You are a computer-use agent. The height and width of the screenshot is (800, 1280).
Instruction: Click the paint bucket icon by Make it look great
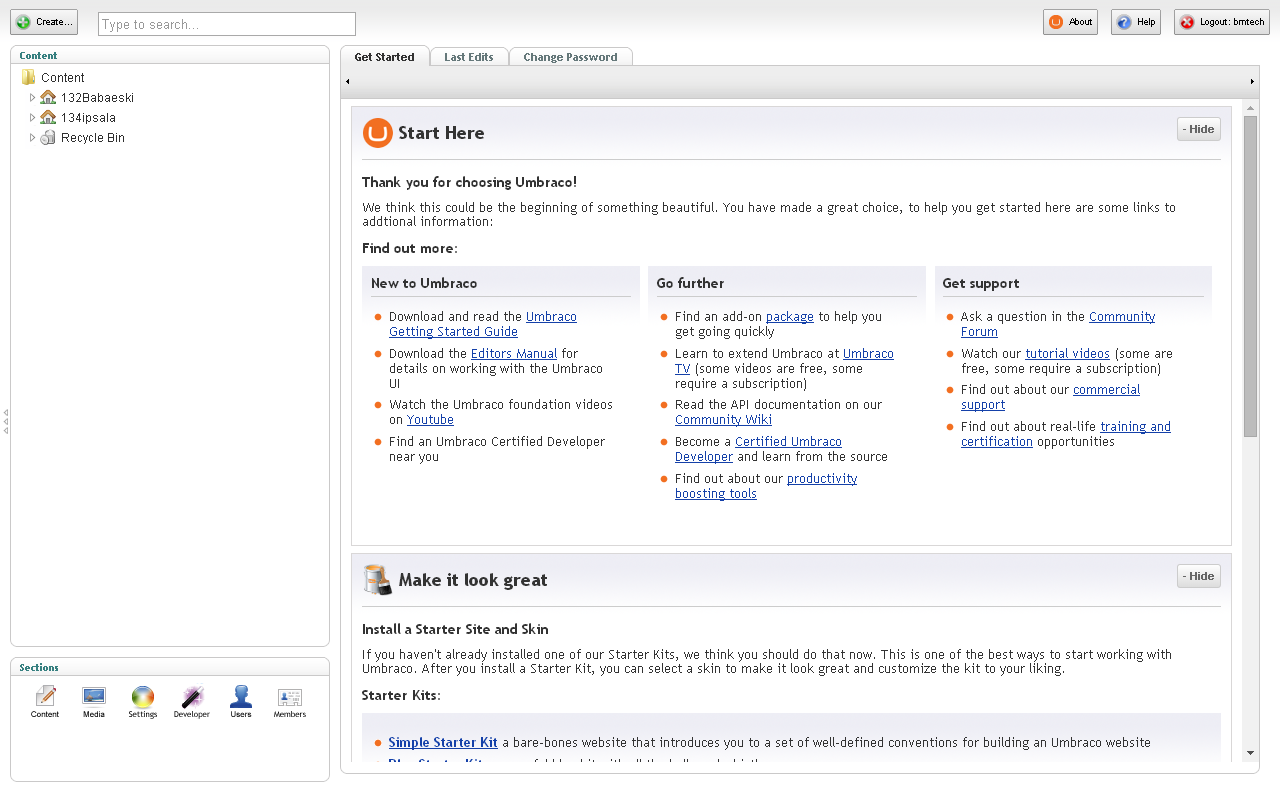[377, 580]
